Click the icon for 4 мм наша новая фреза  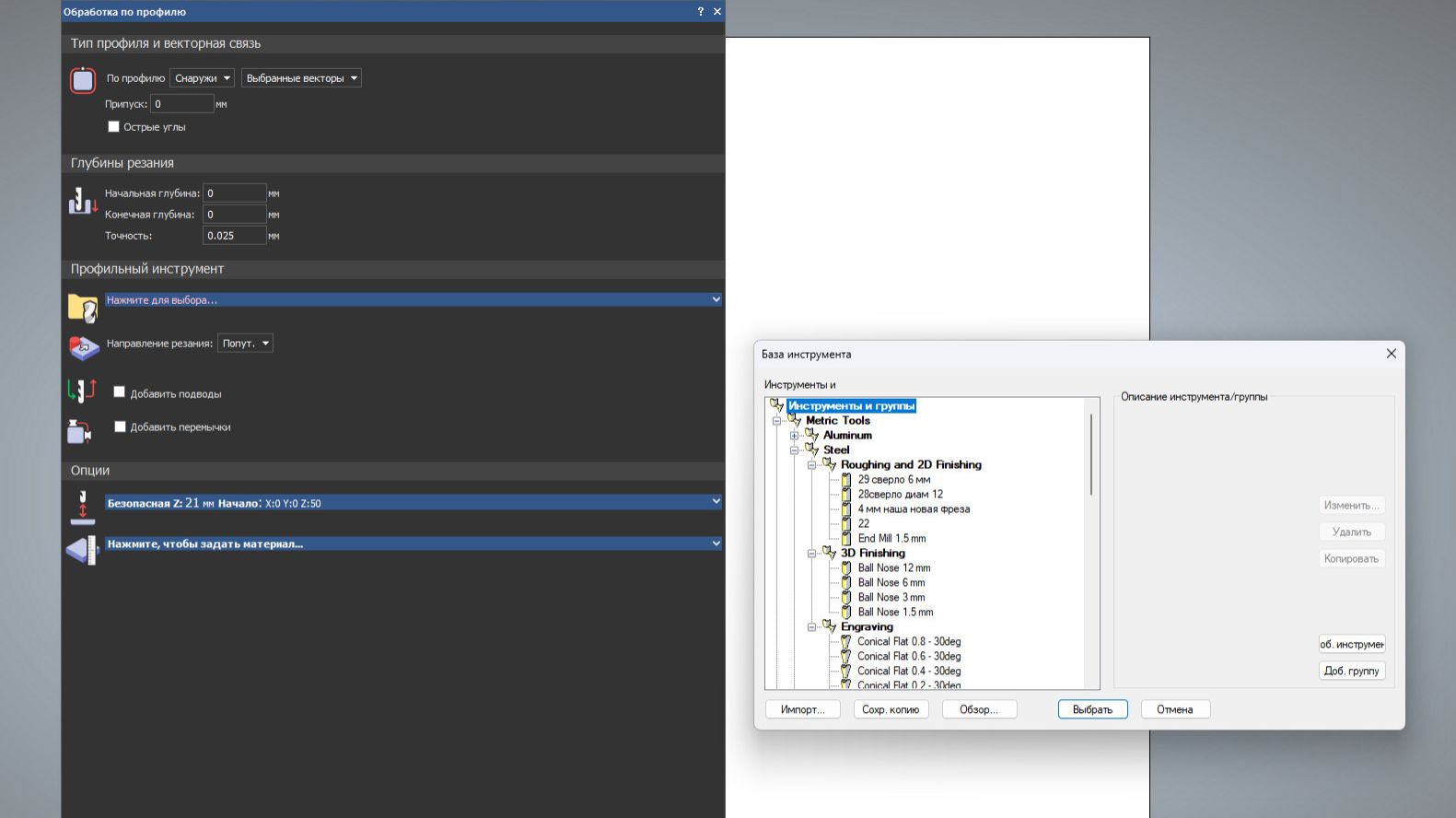coord(846,508)
